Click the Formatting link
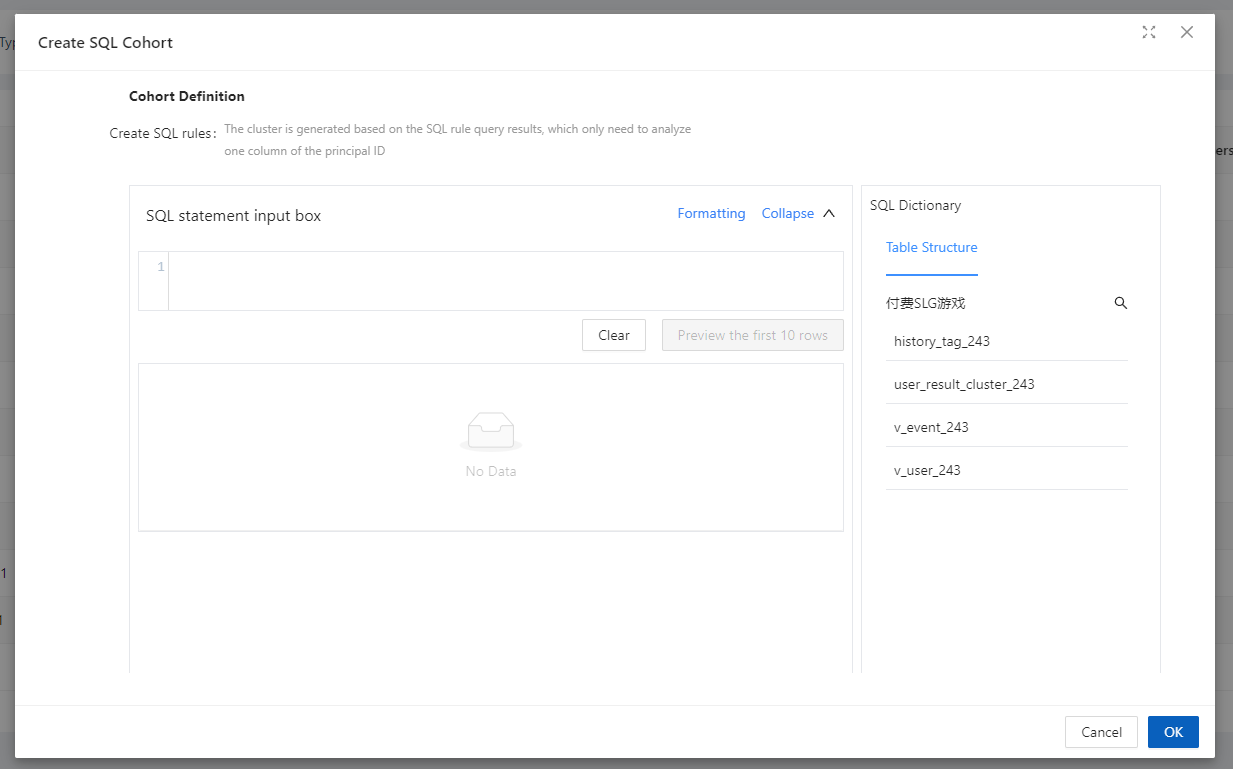 711,213
